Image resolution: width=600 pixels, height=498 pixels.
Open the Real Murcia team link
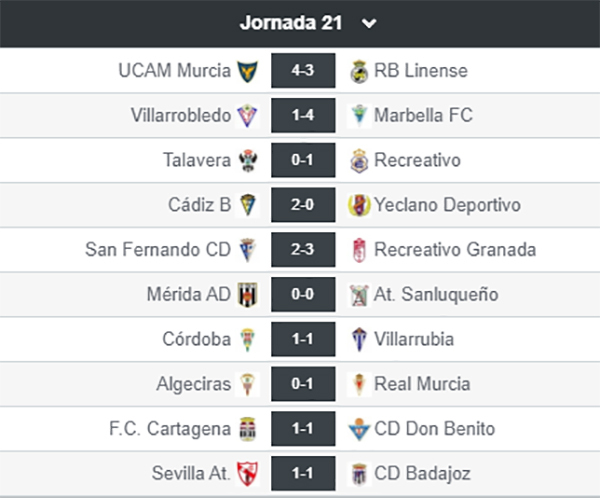pyautogui.click(x=422, y=384)
